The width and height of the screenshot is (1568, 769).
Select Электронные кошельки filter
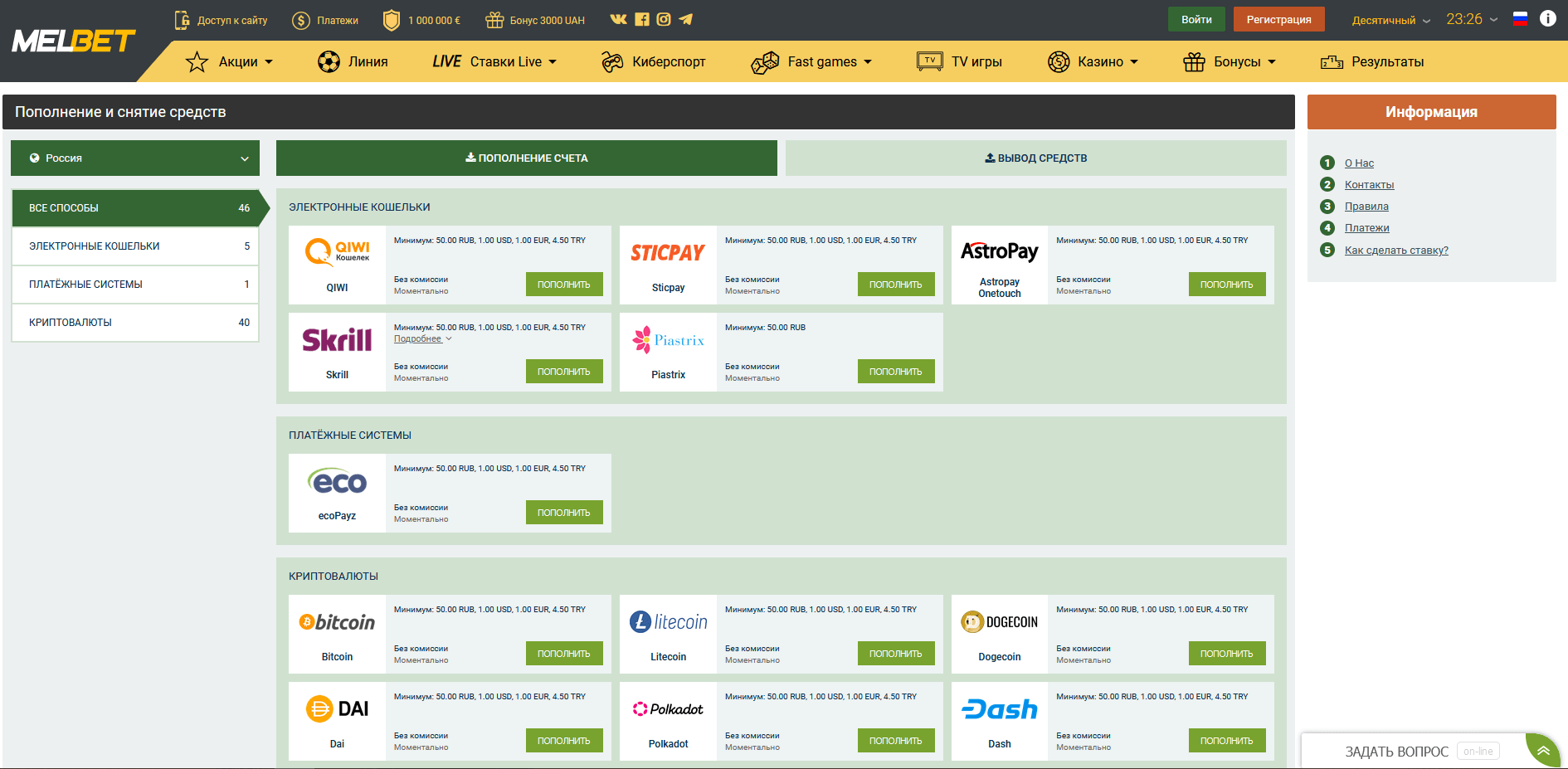(x=135, y=246)
